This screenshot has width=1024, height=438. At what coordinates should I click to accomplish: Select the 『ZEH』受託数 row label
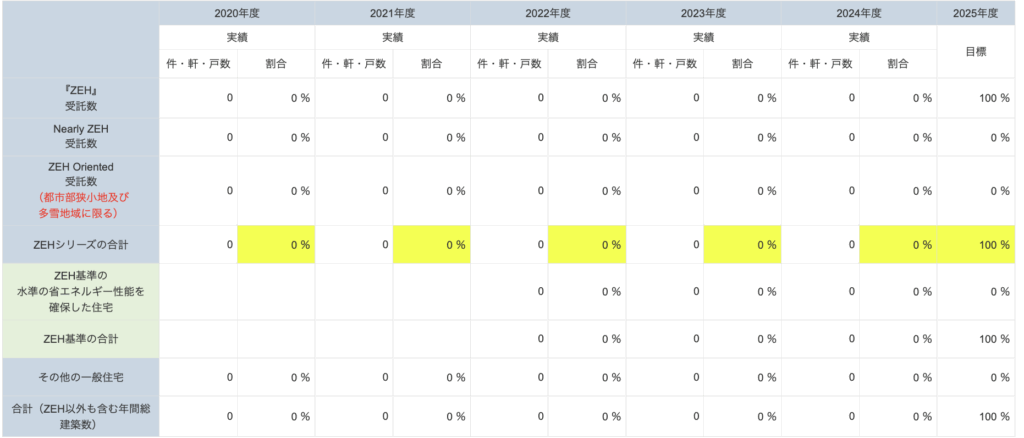79,98
